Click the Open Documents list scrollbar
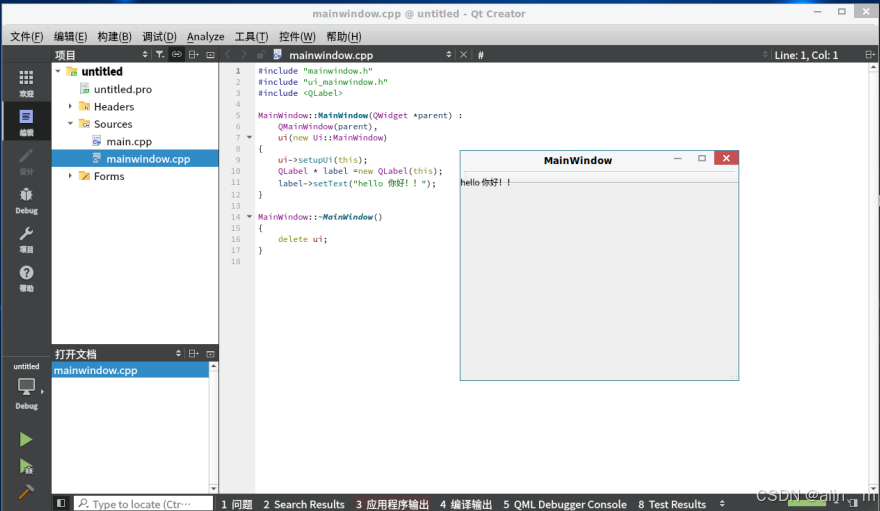 click(x=213, y=428)
